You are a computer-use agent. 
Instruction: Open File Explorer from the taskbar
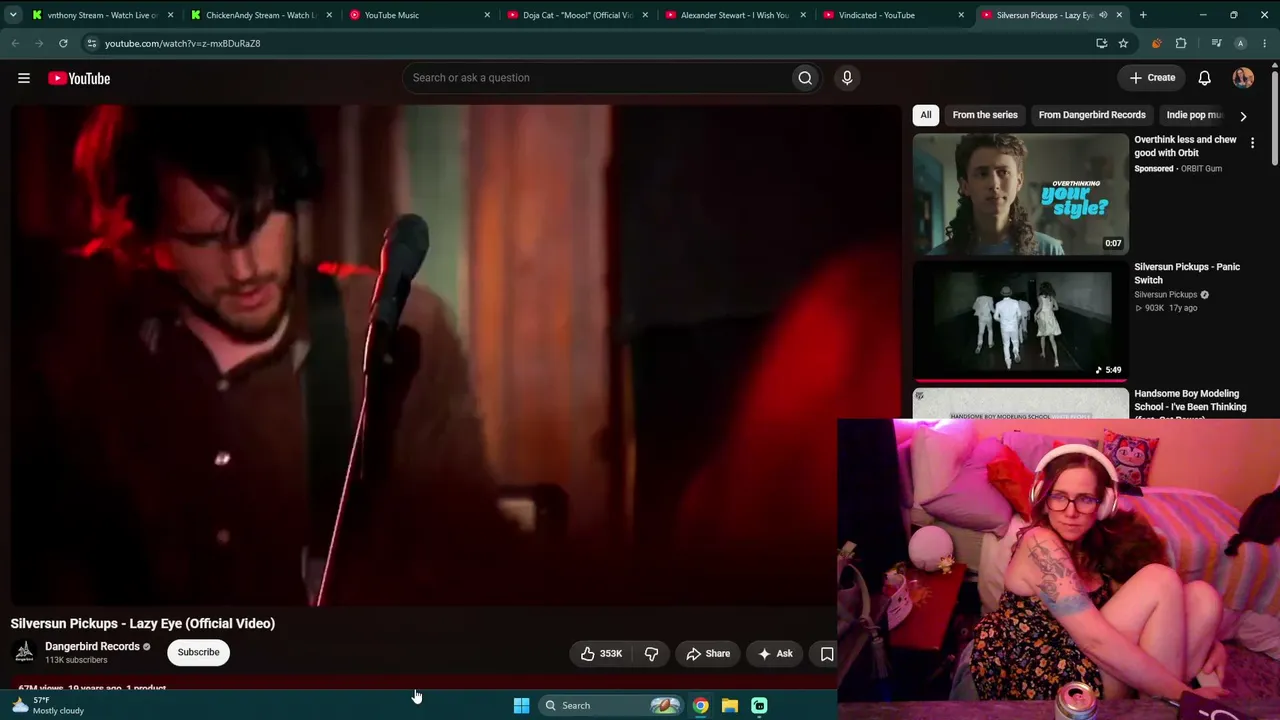coord(730,705)
